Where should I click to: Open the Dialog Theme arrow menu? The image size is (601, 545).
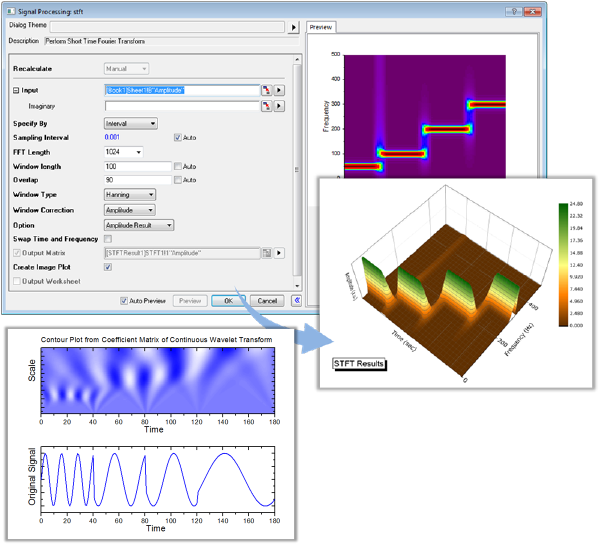[294, 27]
